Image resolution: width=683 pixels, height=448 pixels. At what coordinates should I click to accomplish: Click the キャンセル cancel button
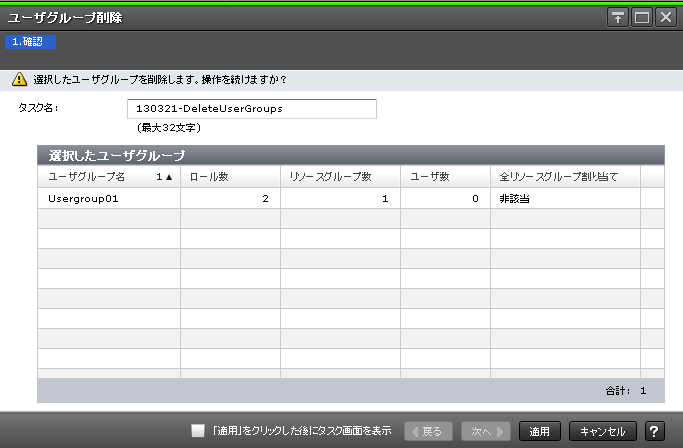602,431
